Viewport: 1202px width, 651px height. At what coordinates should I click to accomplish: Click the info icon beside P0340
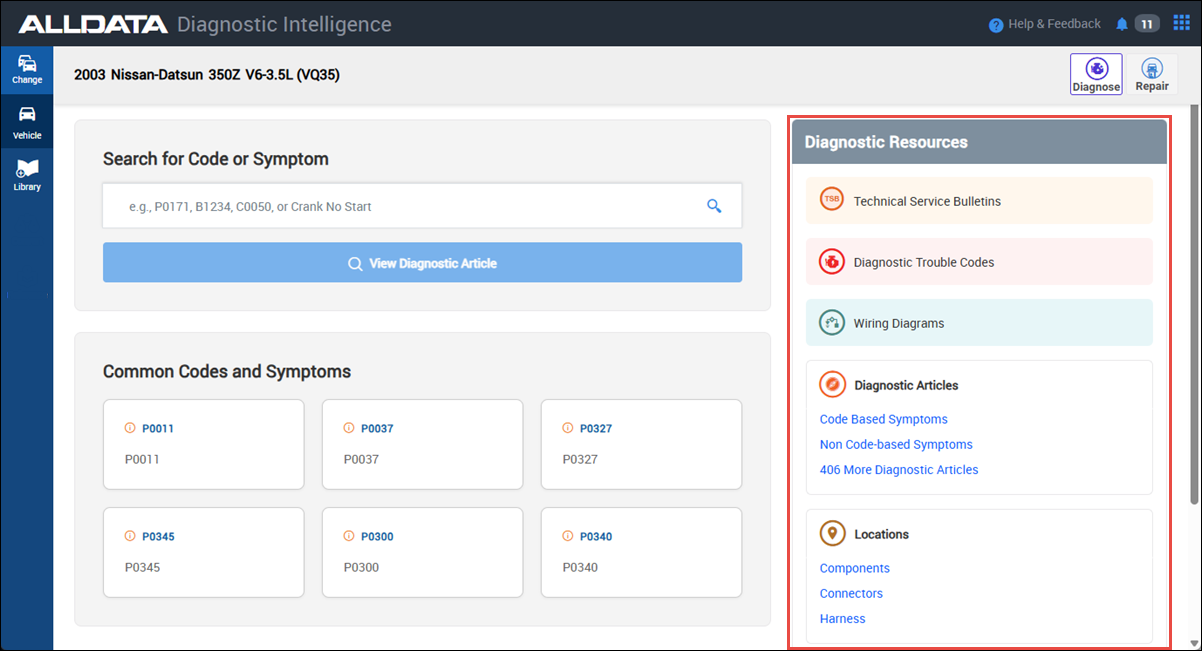[x=568, y=536]
